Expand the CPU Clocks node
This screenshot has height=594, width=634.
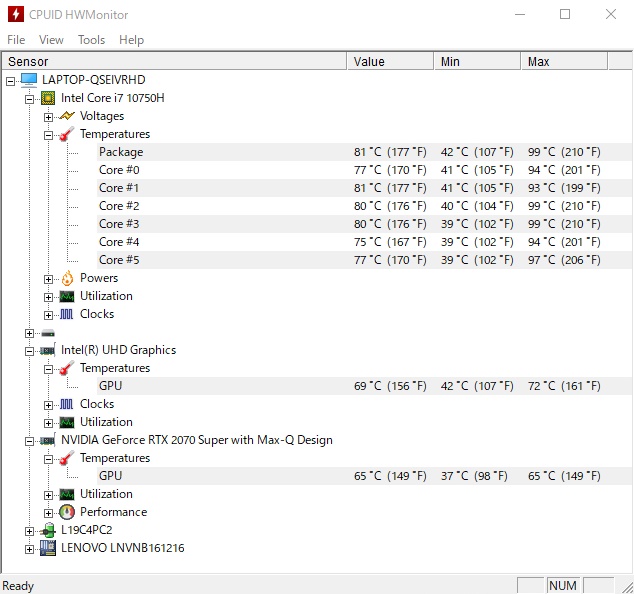[x=49, y=315]
